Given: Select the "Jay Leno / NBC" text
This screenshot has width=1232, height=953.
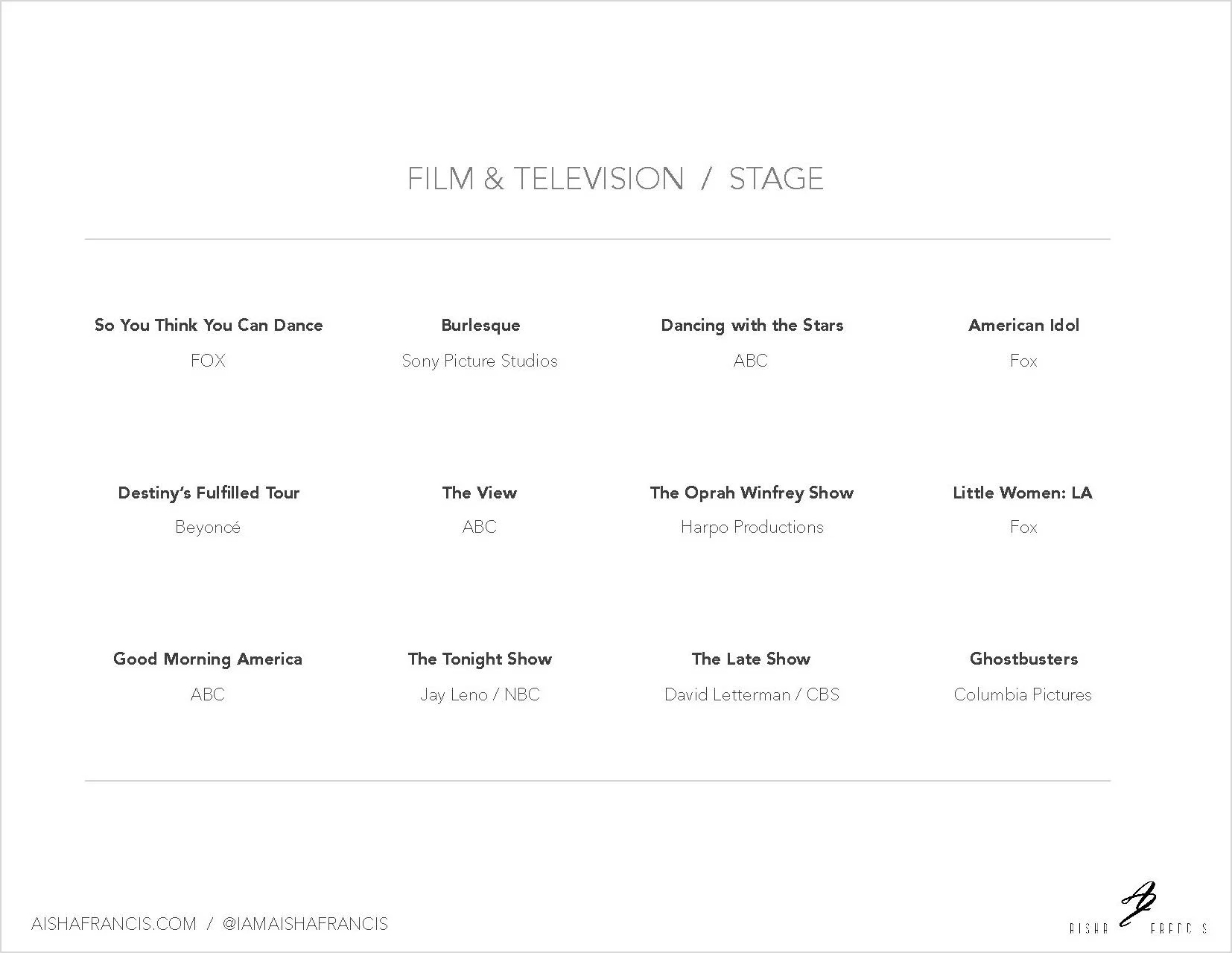Looking at the screenshot, I should [480, 694].
